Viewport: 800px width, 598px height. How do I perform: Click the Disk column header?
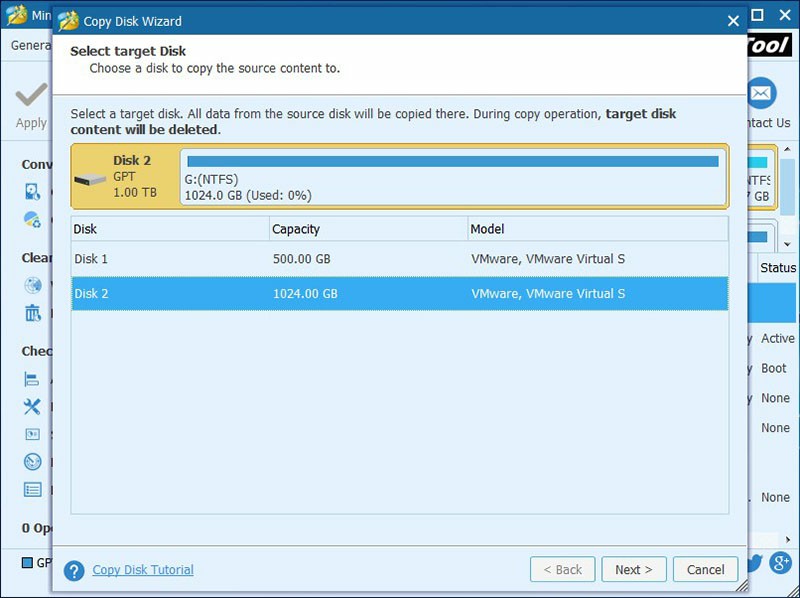tap(170, 229)
